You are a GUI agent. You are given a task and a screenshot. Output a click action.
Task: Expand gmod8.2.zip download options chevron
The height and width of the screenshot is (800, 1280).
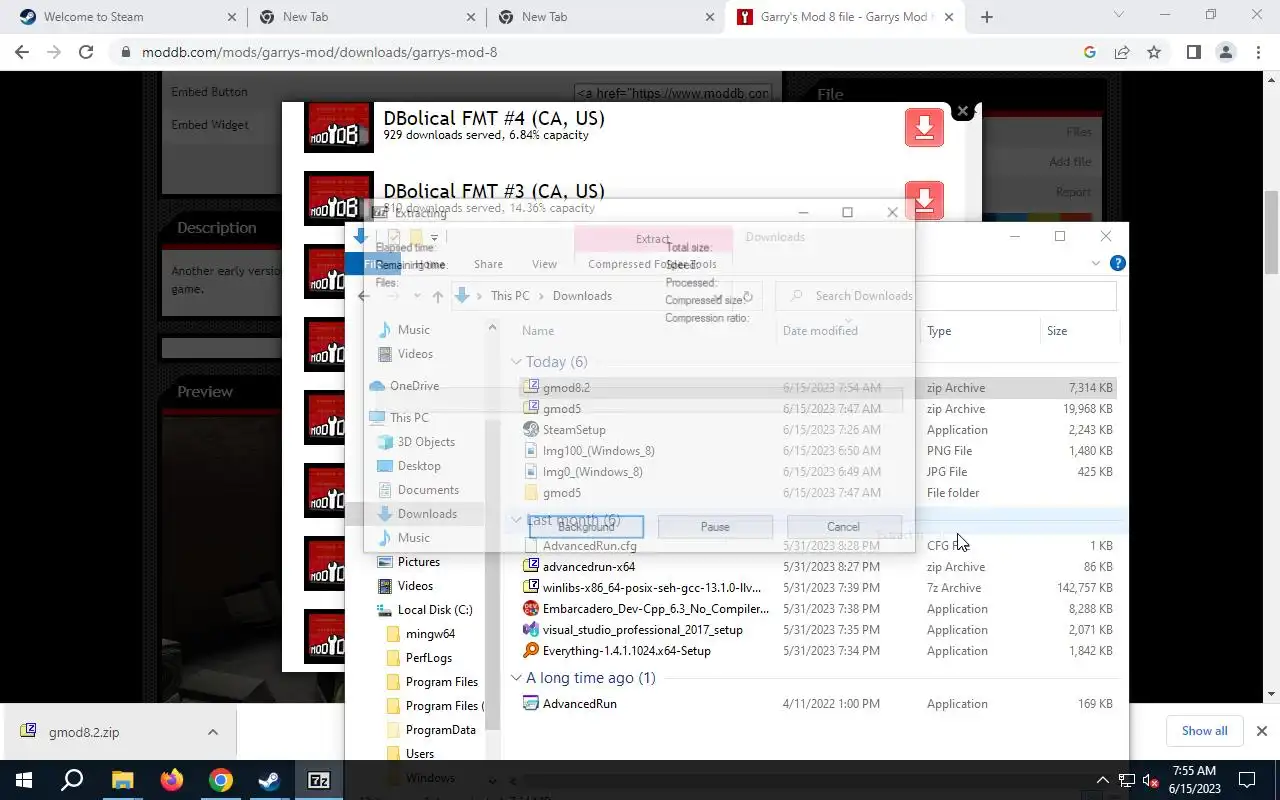pyautogui.click(x=213, y=732)
